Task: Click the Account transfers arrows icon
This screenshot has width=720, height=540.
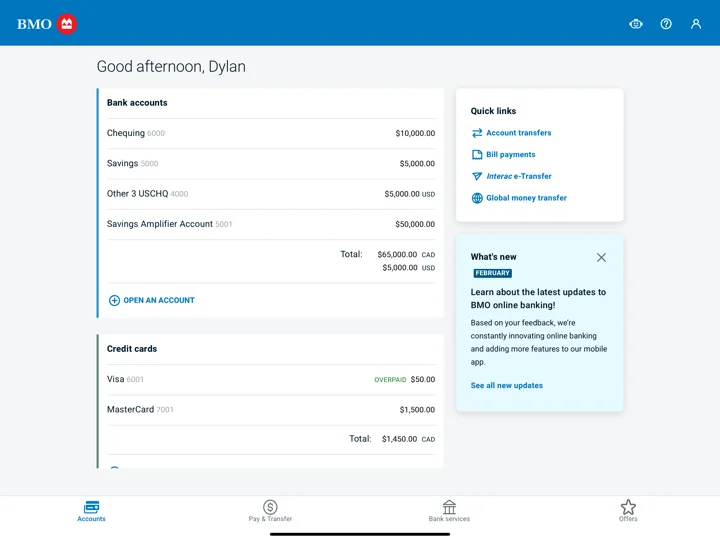Action: tap(477, 133)
